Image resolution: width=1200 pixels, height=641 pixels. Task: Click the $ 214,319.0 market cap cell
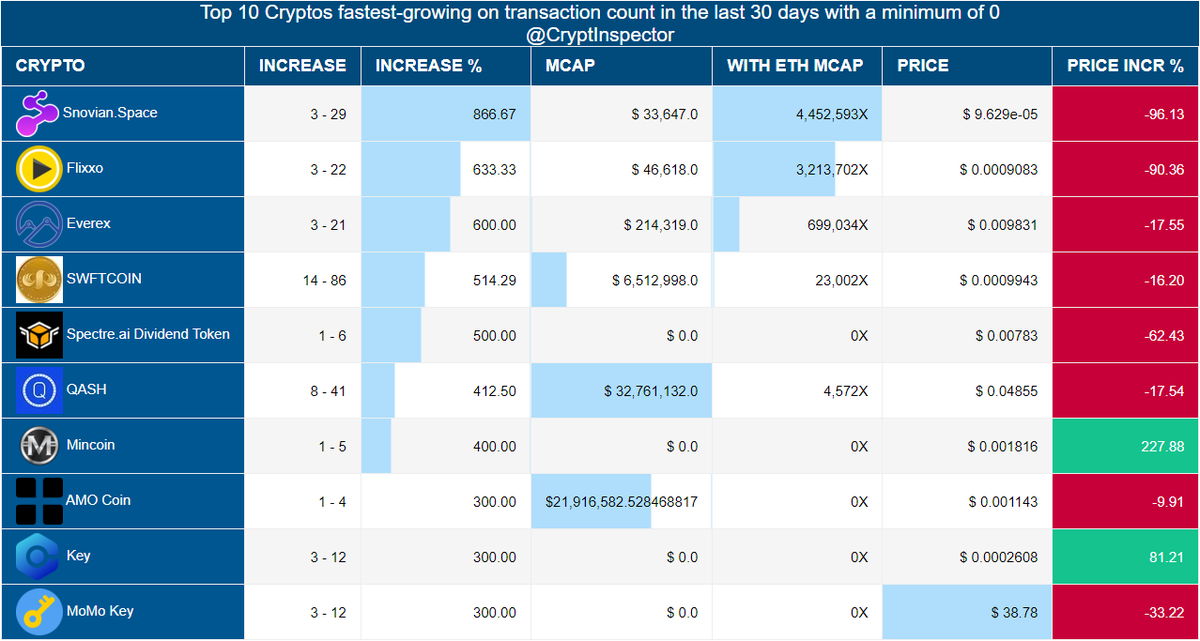(622, 224)
